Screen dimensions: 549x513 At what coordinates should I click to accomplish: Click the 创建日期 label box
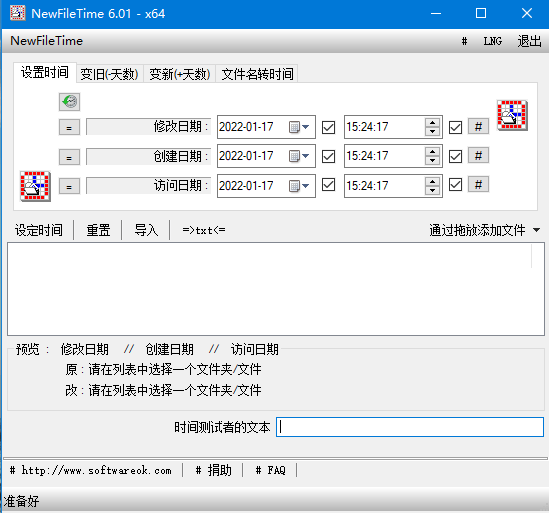coord(148,156)
